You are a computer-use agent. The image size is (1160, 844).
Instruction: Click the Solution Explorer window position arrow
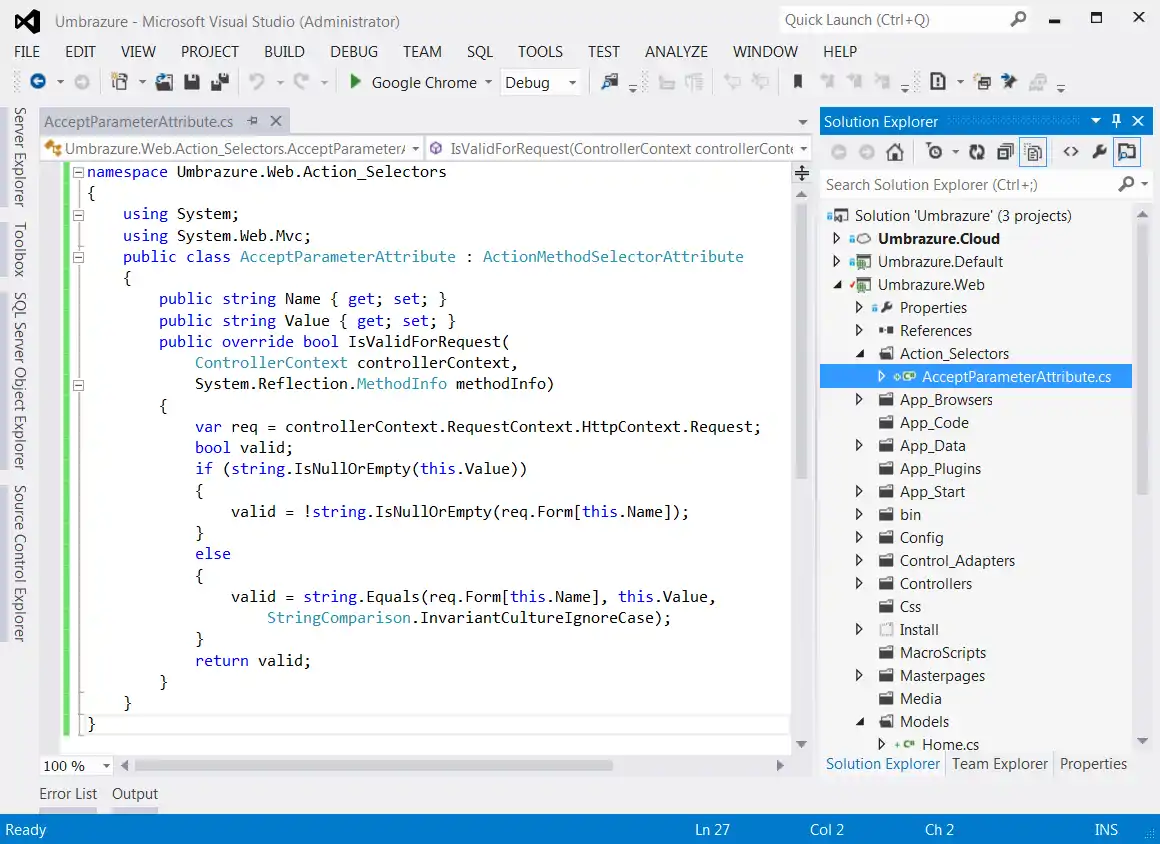click(1096, 121)
